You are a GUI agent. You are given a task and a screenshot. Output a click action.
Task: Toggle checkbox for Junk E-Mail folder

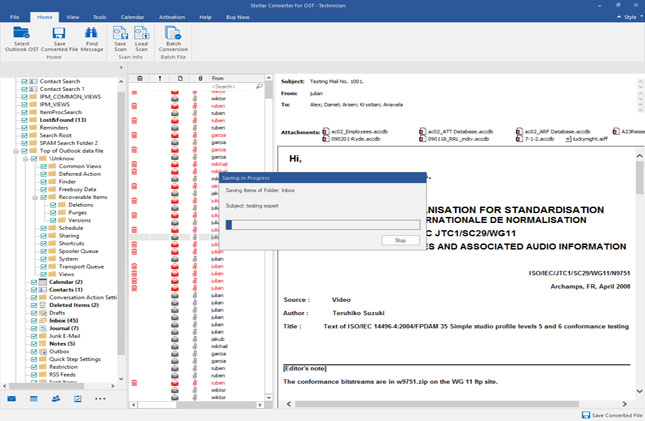34,336
